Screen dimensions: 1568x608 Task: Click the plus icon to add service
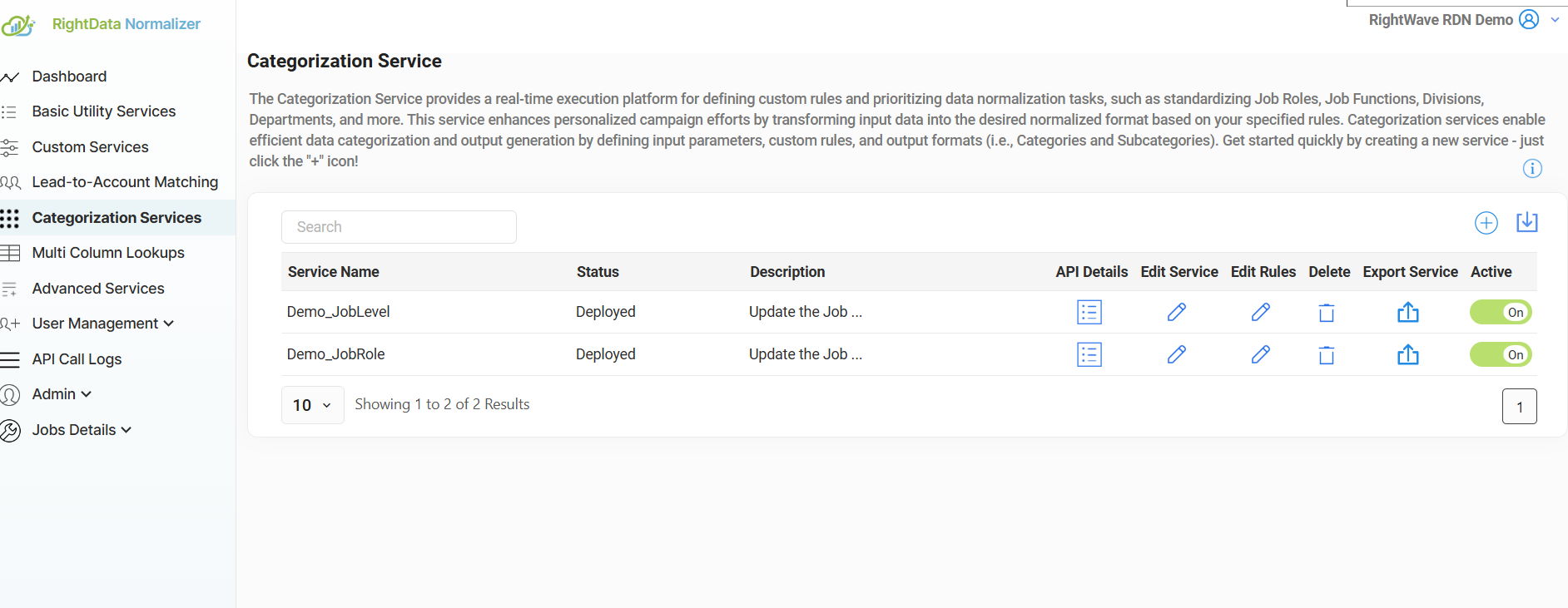click(1486, 223)
